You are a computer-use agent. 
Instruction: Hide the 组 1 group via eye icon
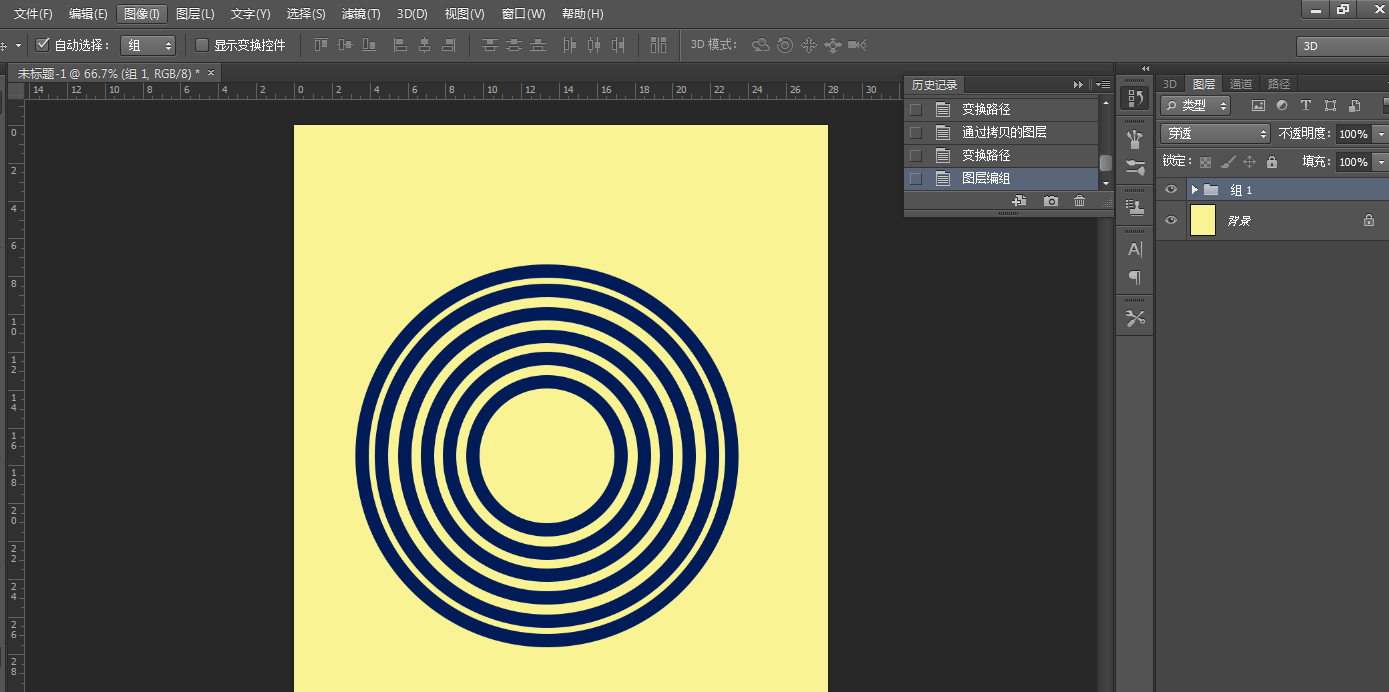click(x=1171, y=189)
